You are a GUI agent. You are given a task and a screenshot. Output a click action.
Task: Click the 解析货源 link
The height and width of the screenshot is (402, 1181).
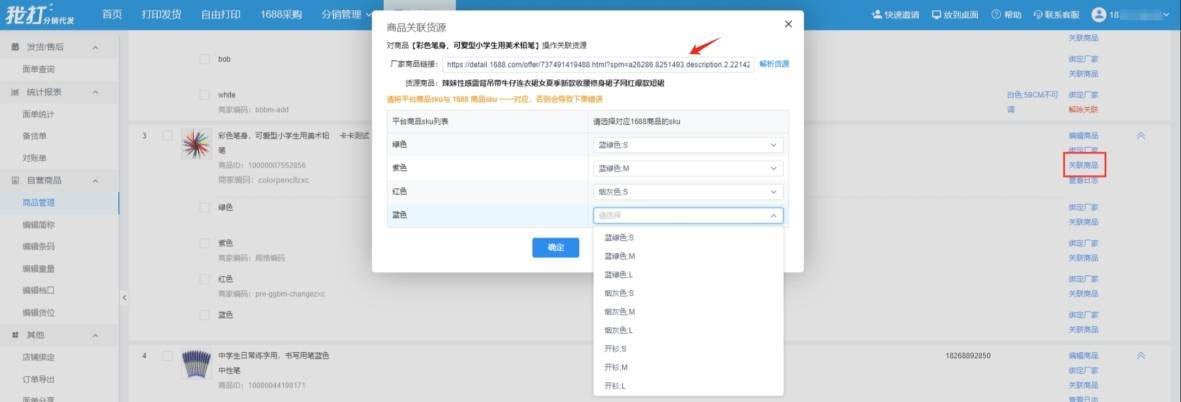pos(774,64)
